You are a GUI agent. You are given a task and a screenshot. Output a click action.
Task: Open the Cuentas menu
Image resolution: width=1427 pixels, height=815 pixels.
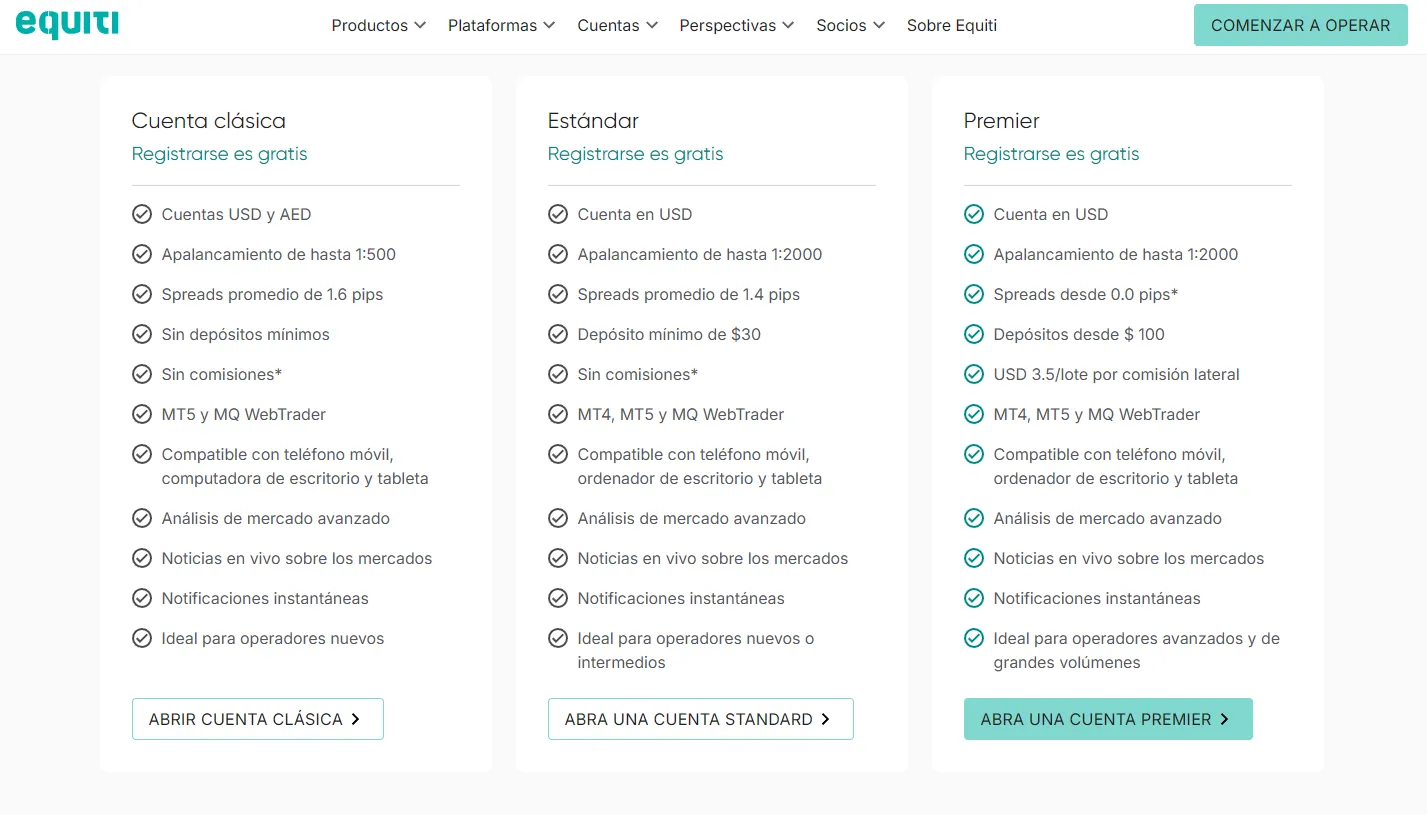618,26
